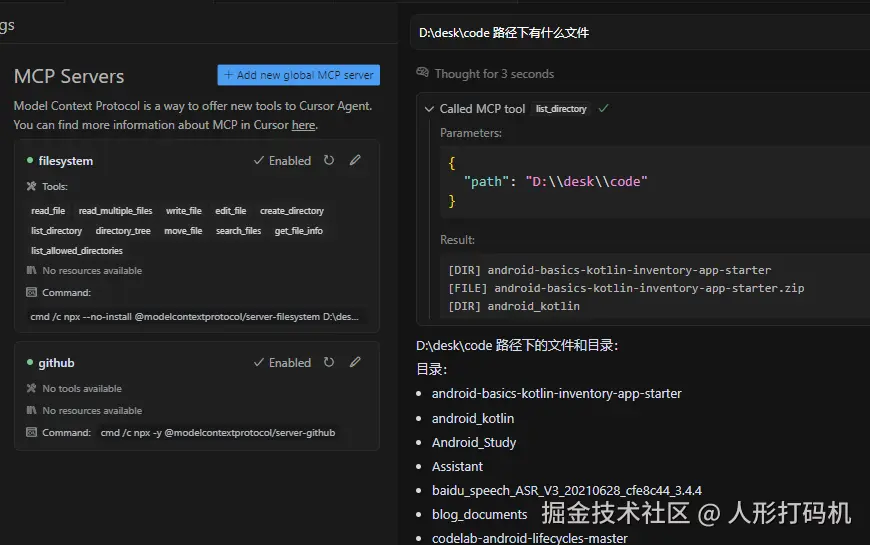
Task: Click baidu_speech_ASR_V3 bullet item
Action: 566,491
